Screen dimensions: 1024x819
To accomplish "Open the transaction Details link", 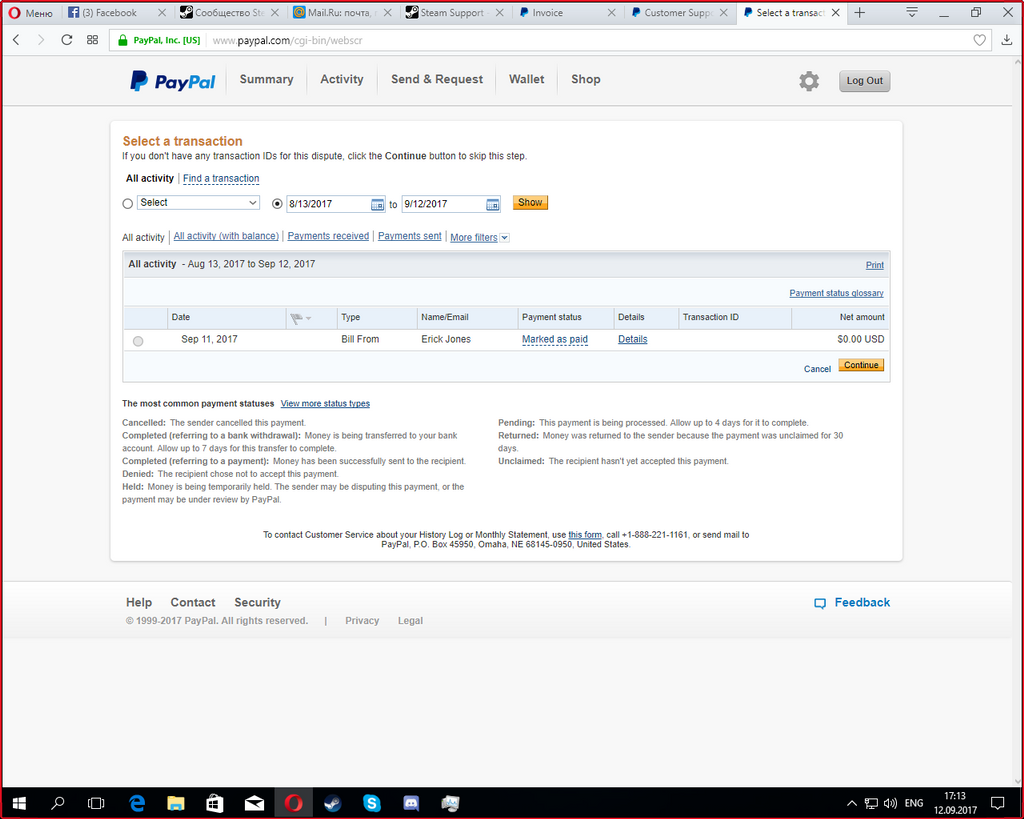I will click(632, 339).
